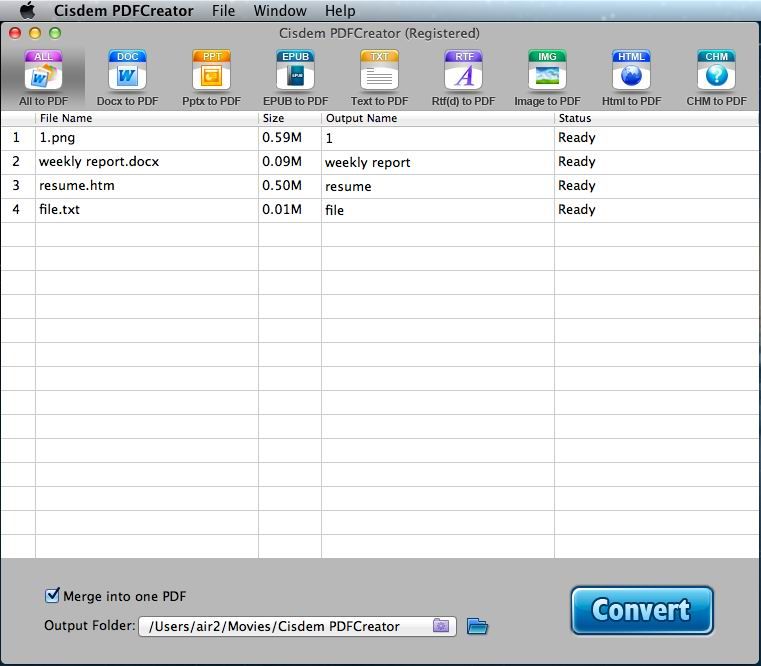Open the Help menu
The height and width of the screenshot is (666, 761).
340,11
